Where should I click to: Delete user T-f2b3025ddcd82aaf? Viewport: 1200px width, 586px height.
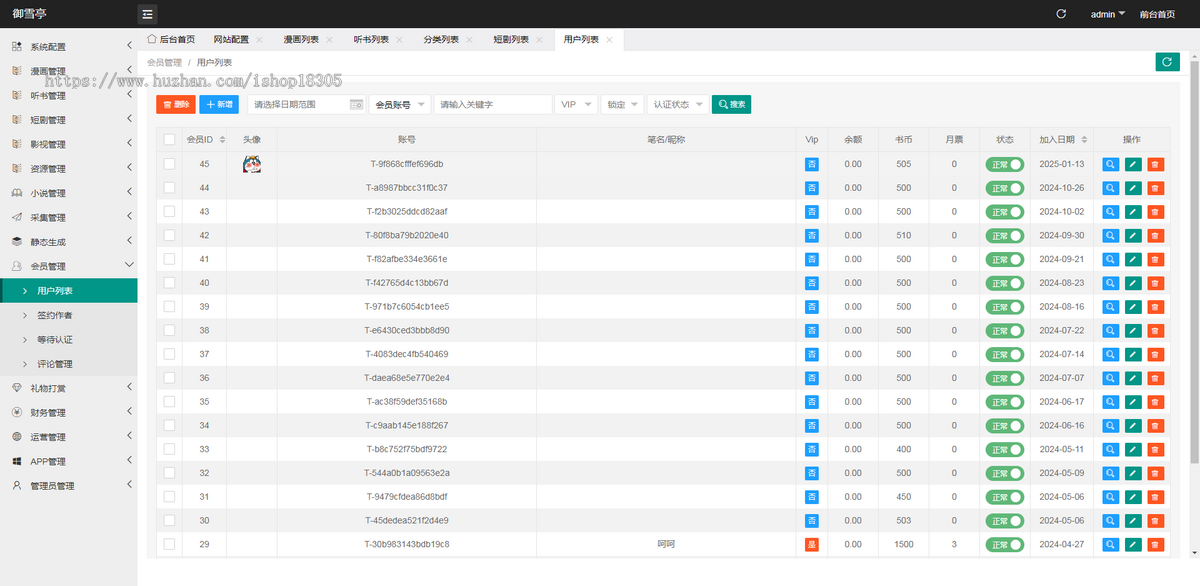(1155, 212)
